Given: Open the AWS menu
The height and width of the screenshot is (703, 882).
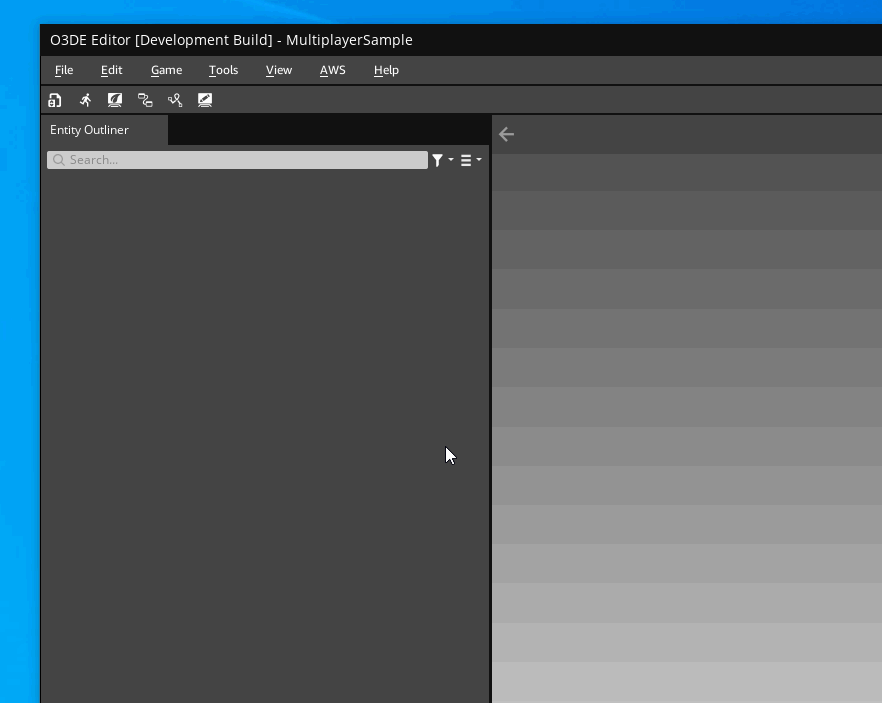Looking at the screenshot, I should (332, 70).
